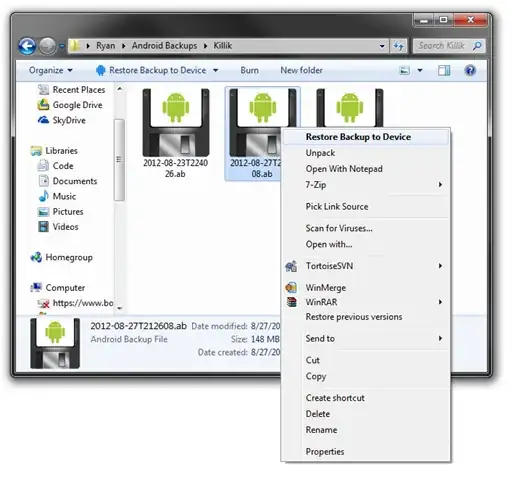The image size is (516, 480).
Task: Click New folder in the toolbar
Action: (x=301, y=70)
